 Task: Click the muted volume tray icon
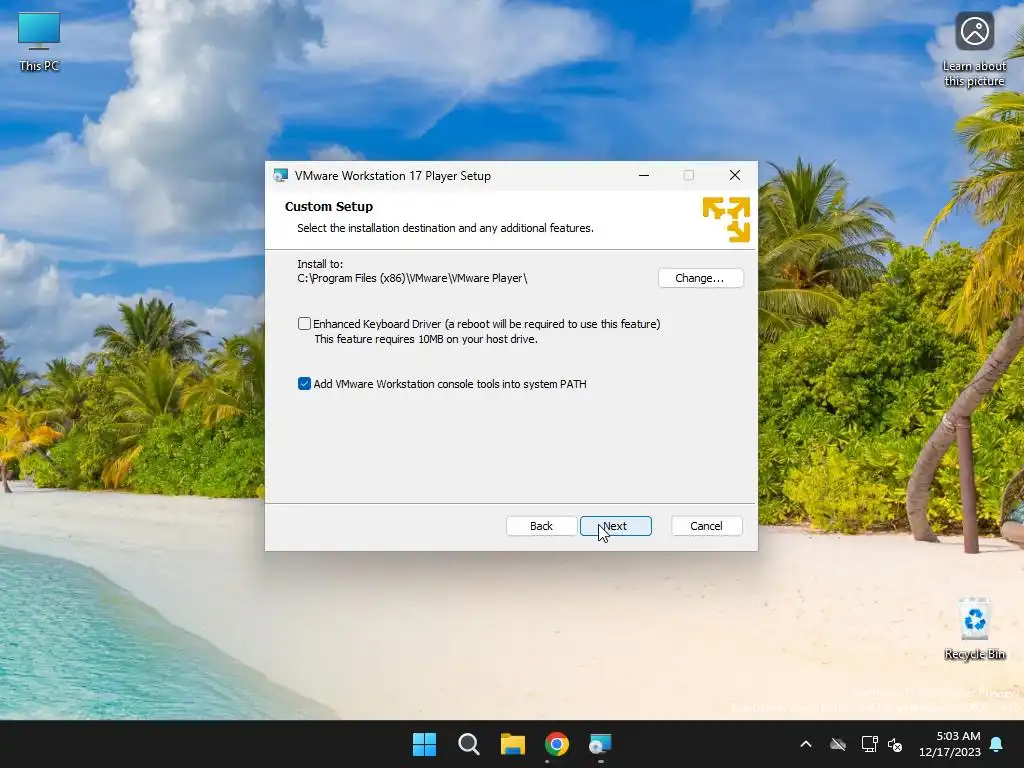(x=895, y=744)
